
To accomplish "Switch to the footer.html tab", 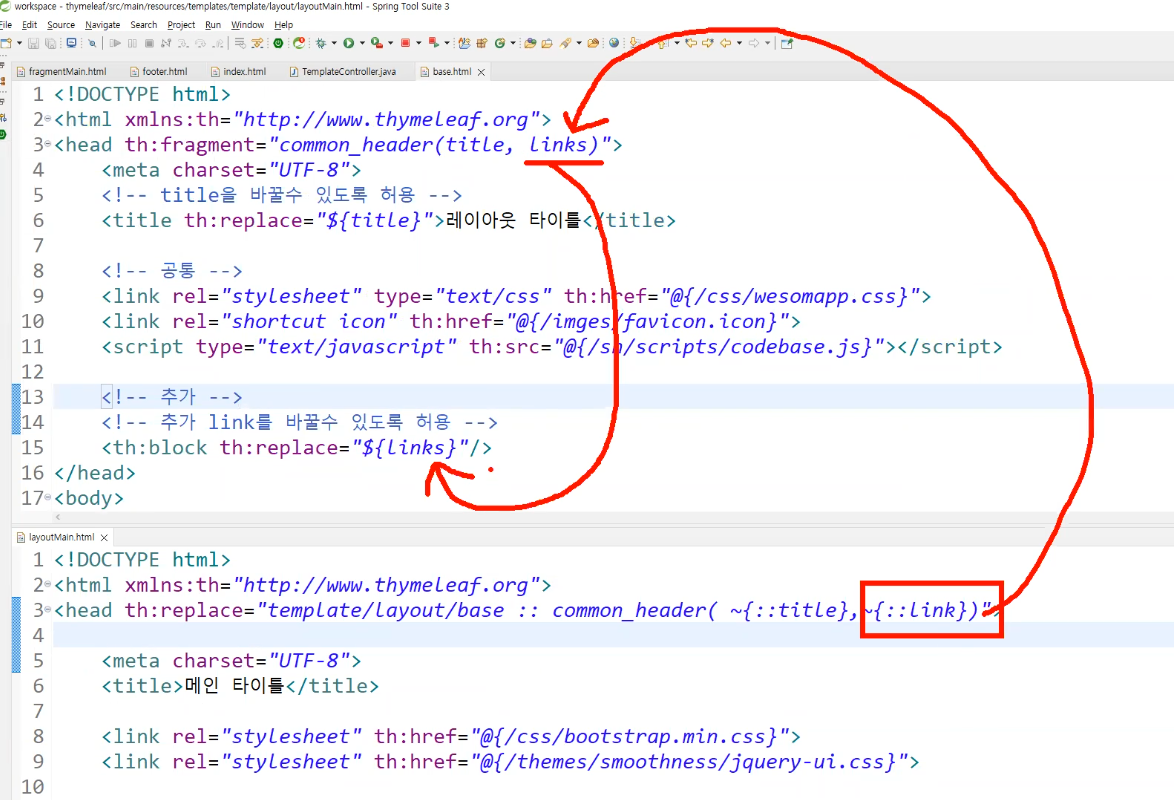I will click(x=159, y=72).
